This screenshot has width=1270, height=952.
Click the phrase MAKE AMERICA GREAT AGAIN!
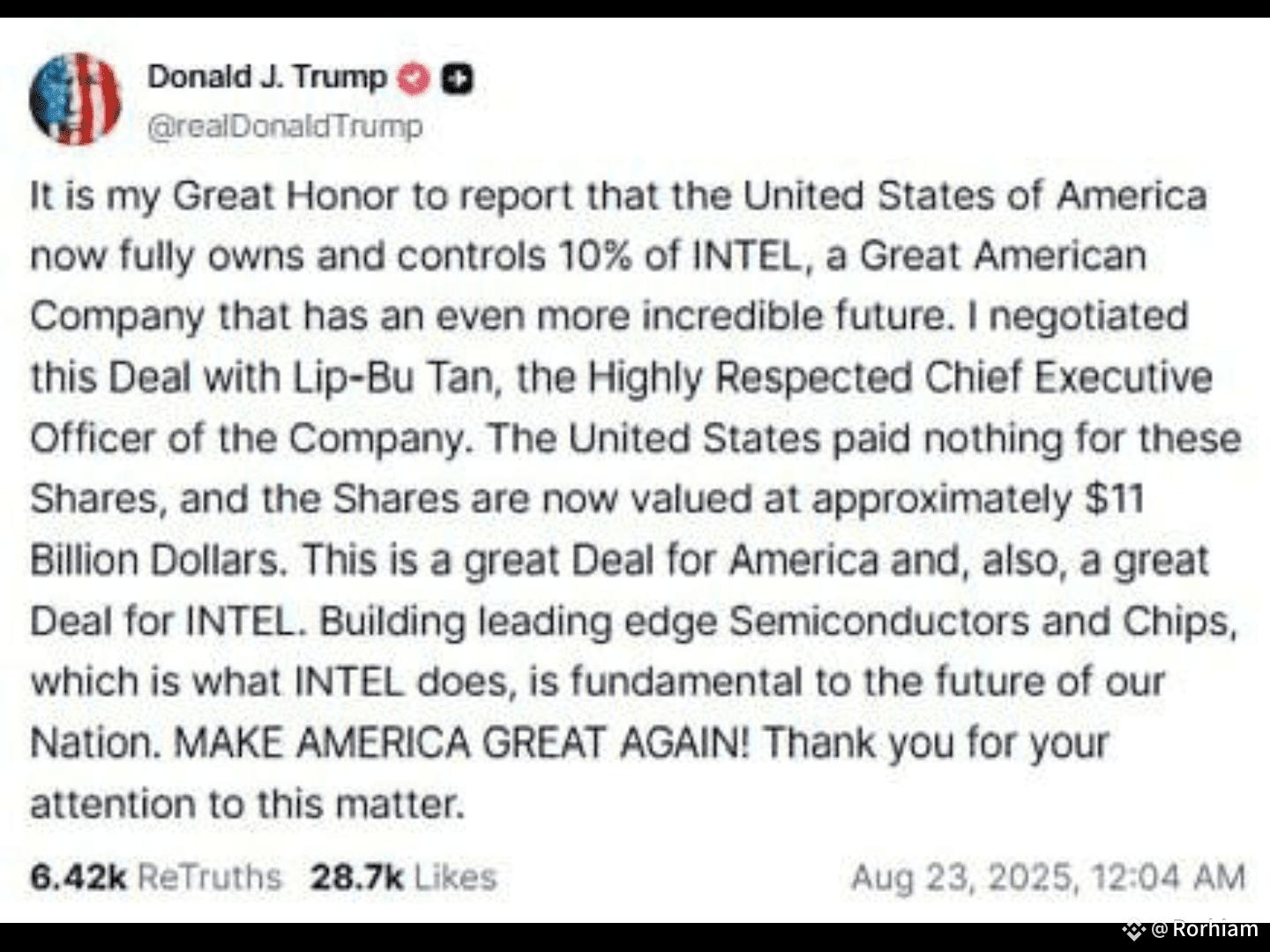click(460, 742)
